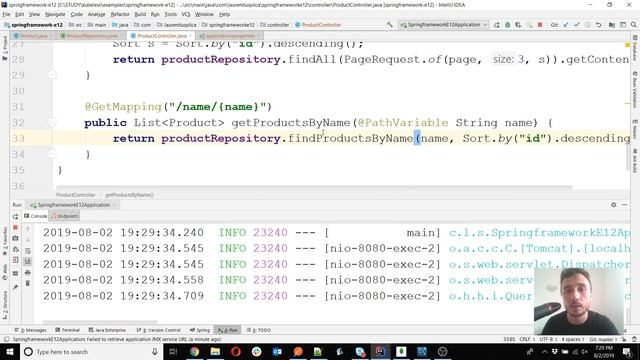Hide the Run tool window via minimize icon
The width and height of the screenshot is (640, 360).
(x=625, y=205)
